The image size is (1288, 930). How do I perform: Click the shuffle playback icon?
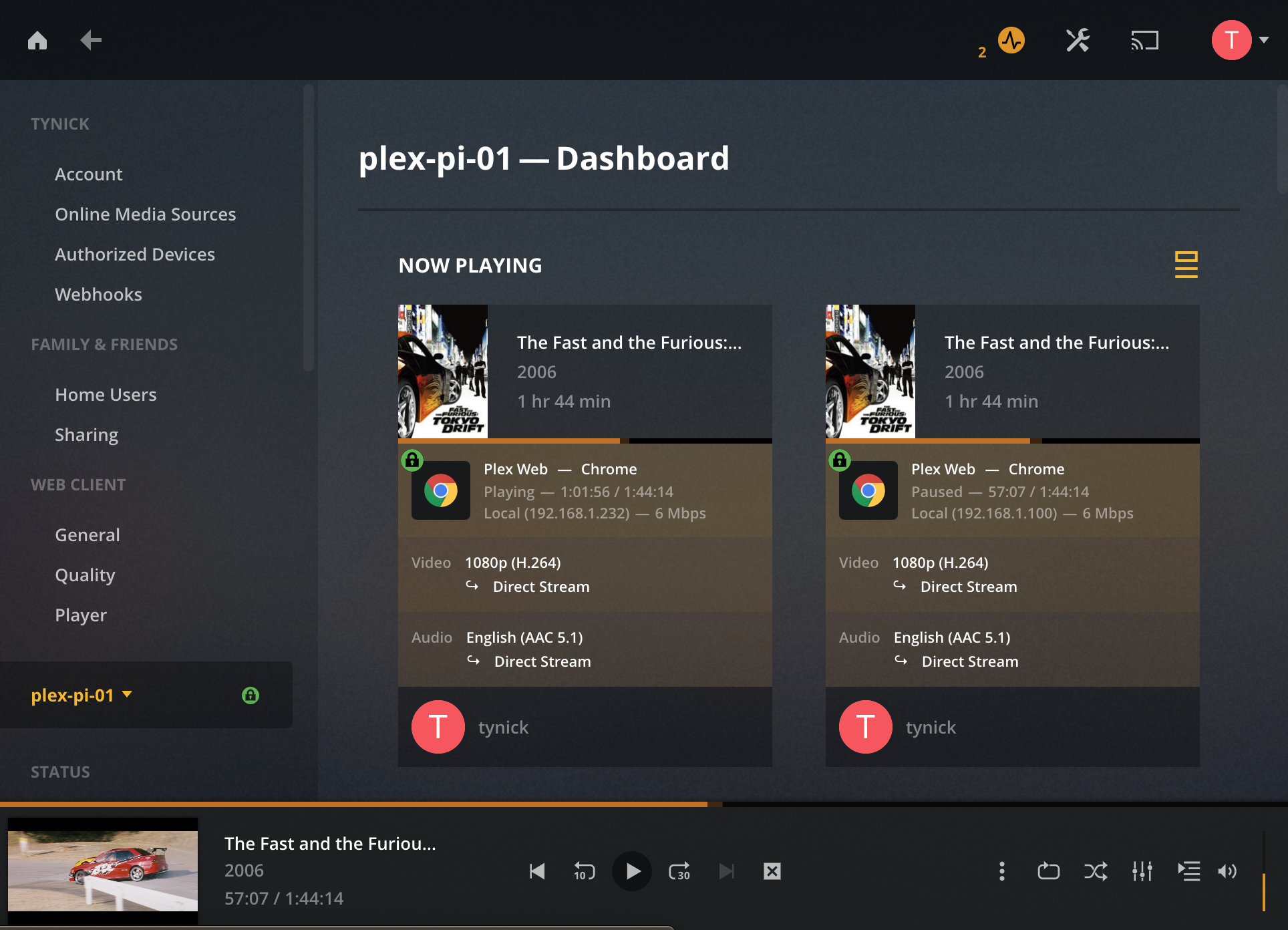[x=1096, y=870]
